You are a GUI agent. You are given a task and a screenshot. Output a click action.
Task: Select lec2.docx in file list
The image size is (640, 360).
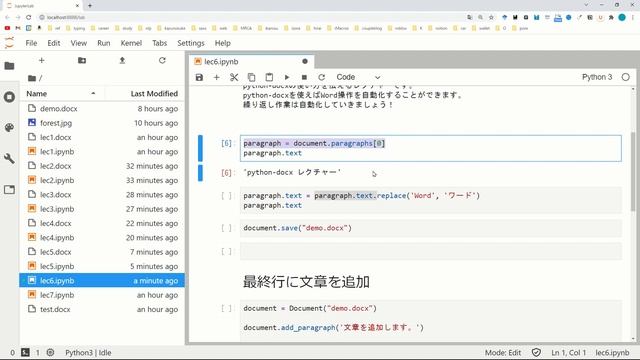(102, 166)
